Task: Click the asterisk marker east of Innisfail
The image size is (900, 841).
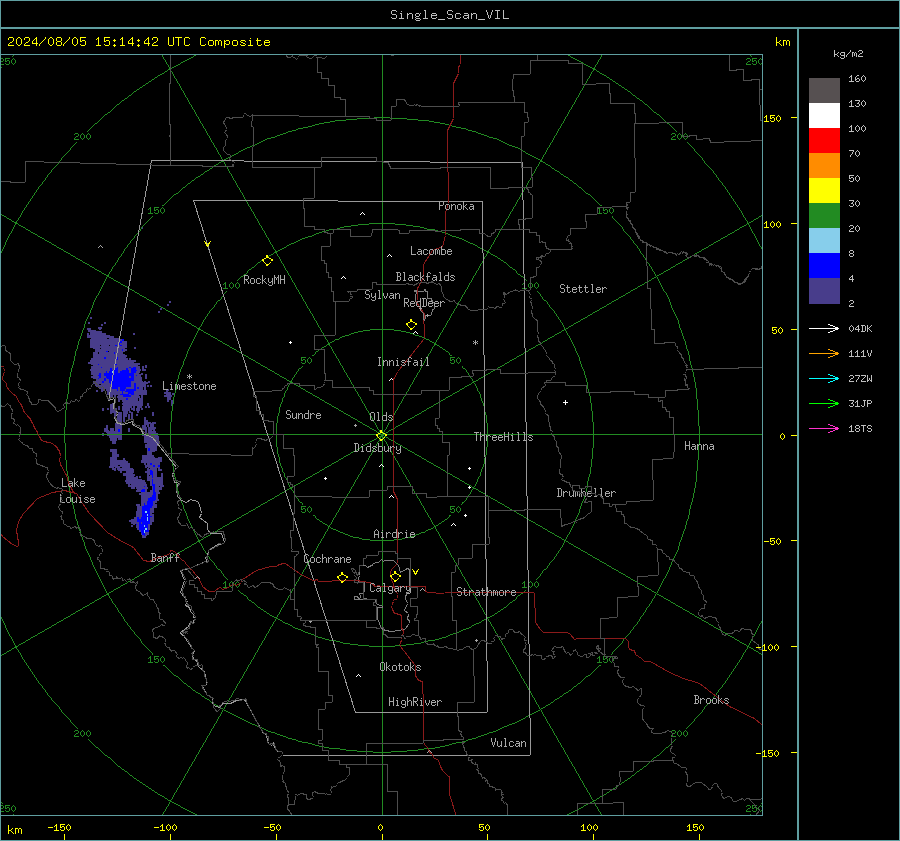Action: click(x=475, y=343)
